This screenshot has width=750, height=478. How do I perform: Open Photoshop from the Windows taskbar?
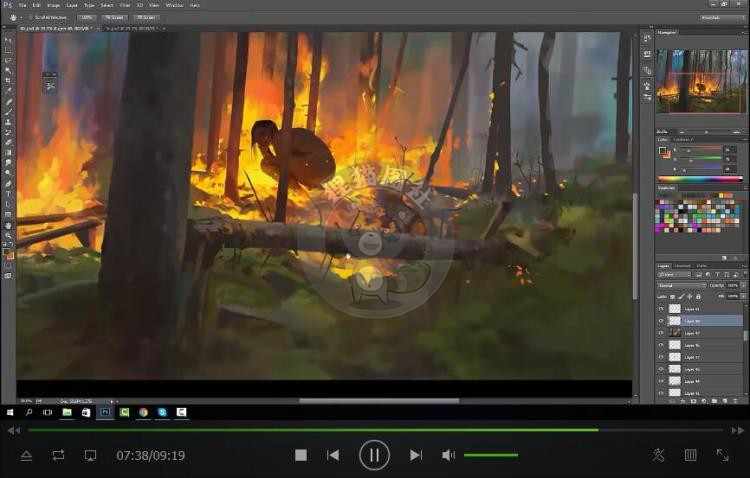105,412
